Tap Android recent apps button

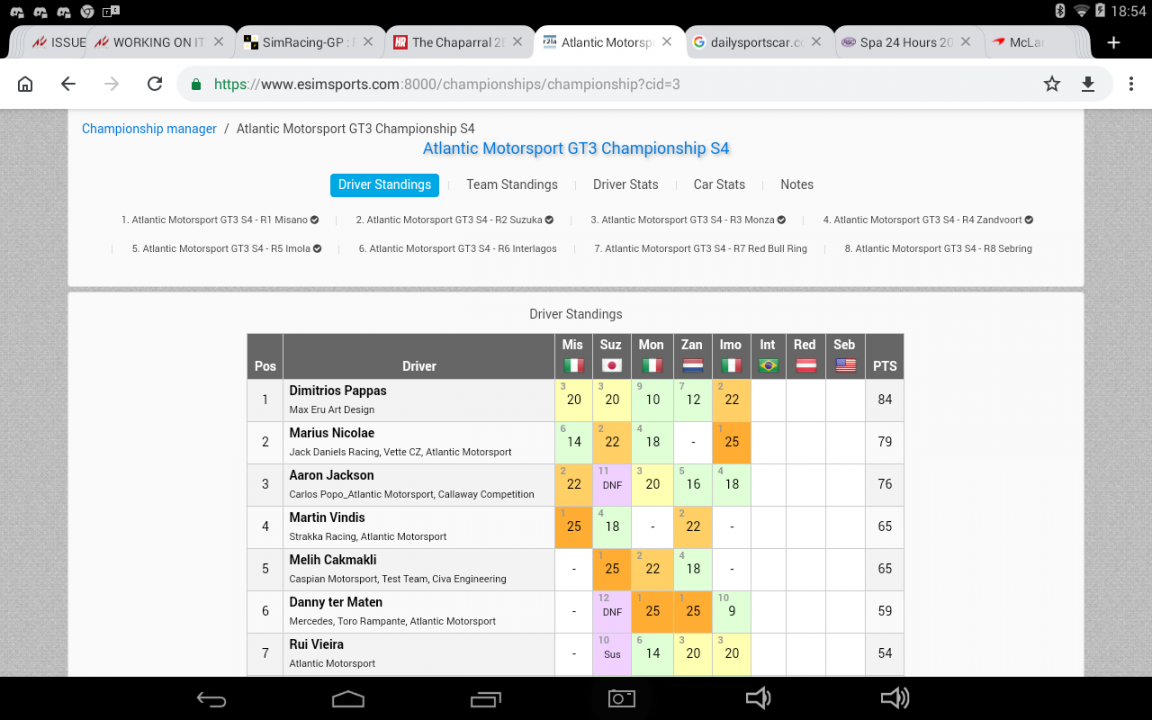[486, 699]
